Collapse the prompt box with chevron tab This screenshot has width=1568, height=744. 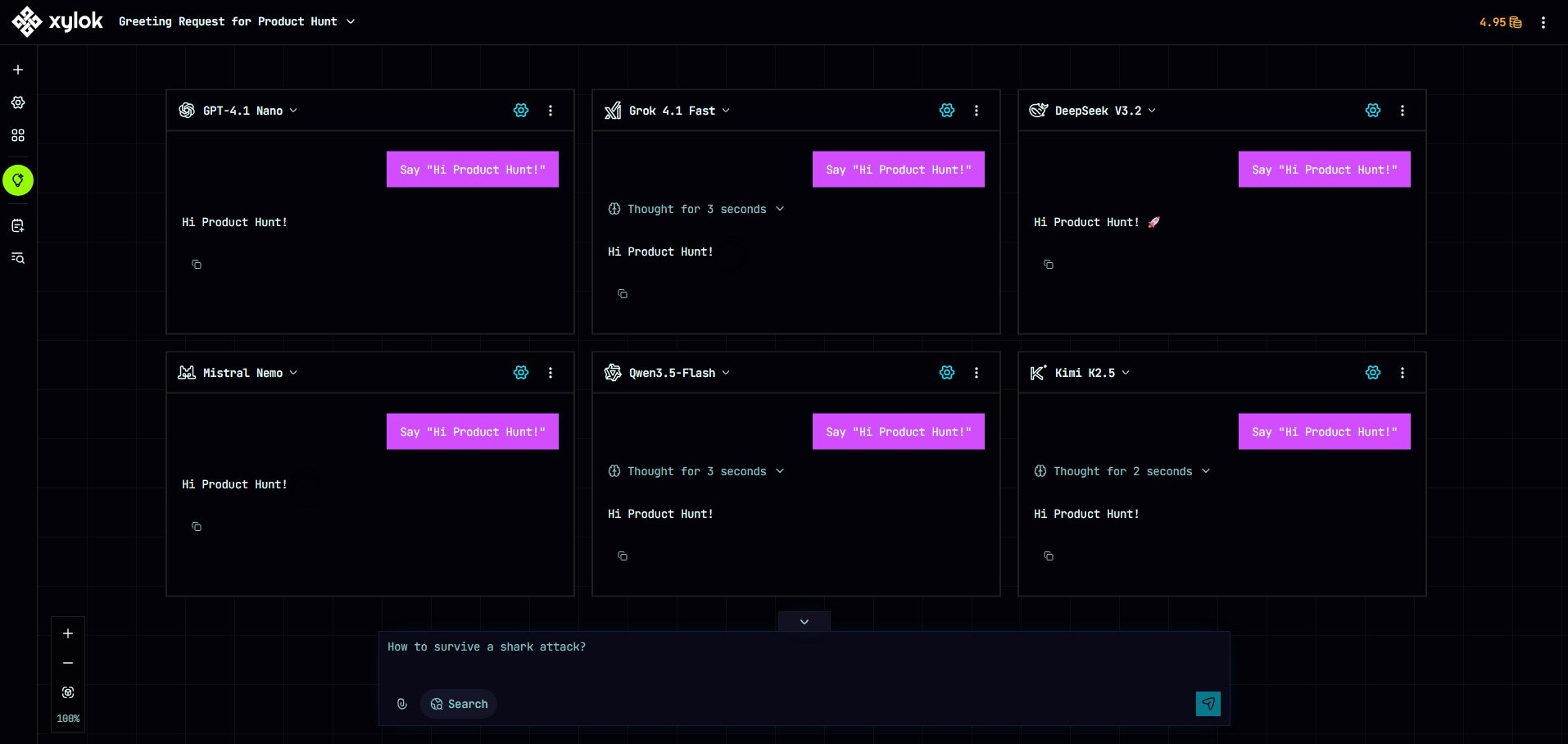coord(804,622)
